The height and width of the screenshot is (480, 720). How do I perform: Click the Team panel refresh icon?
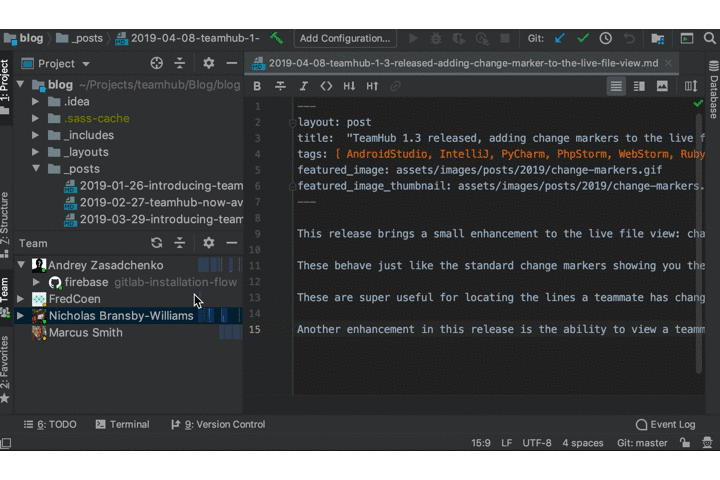coord(157,243)
